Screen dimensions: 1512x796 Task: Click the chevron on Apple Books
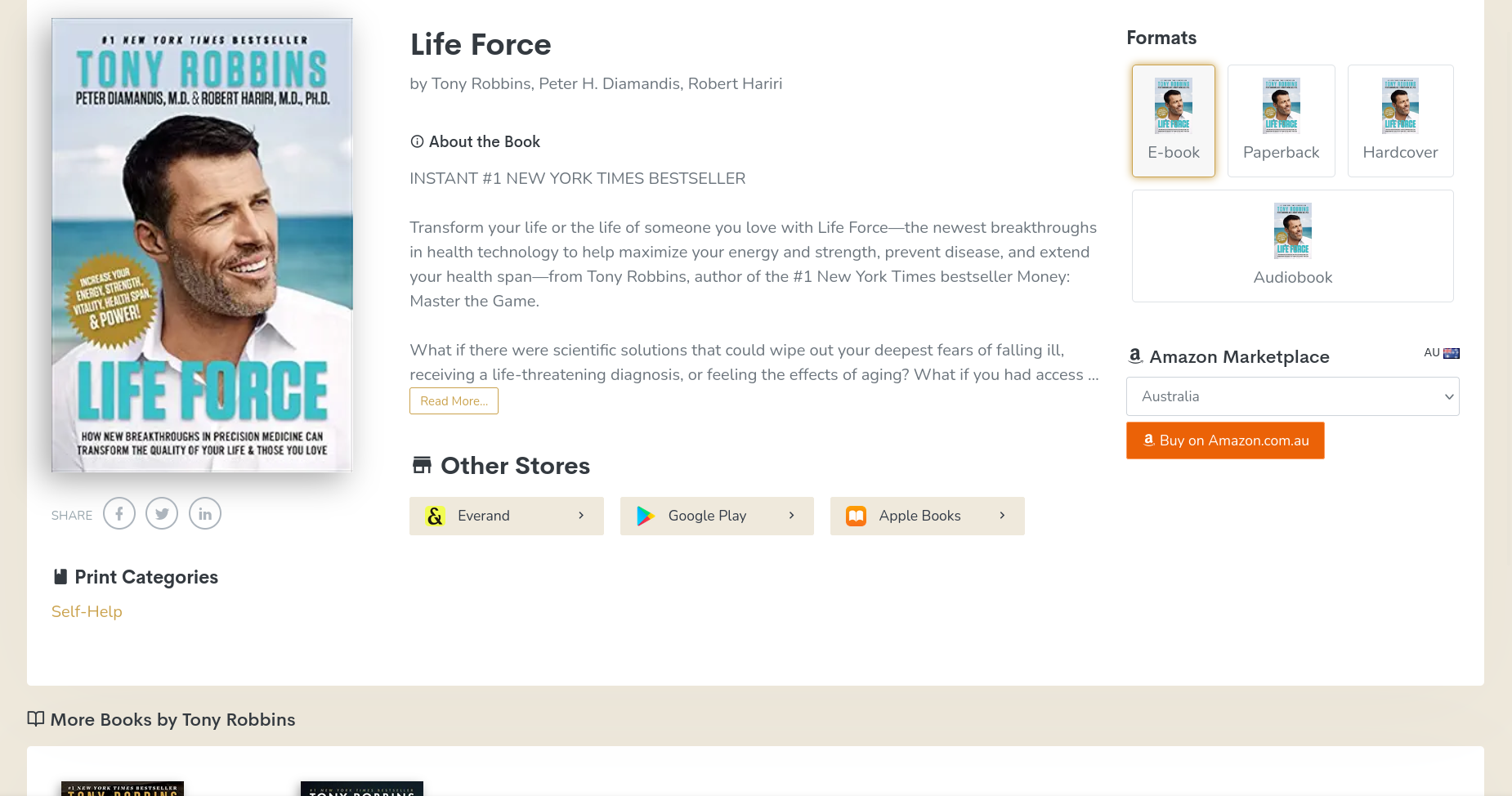point(1002,516)
